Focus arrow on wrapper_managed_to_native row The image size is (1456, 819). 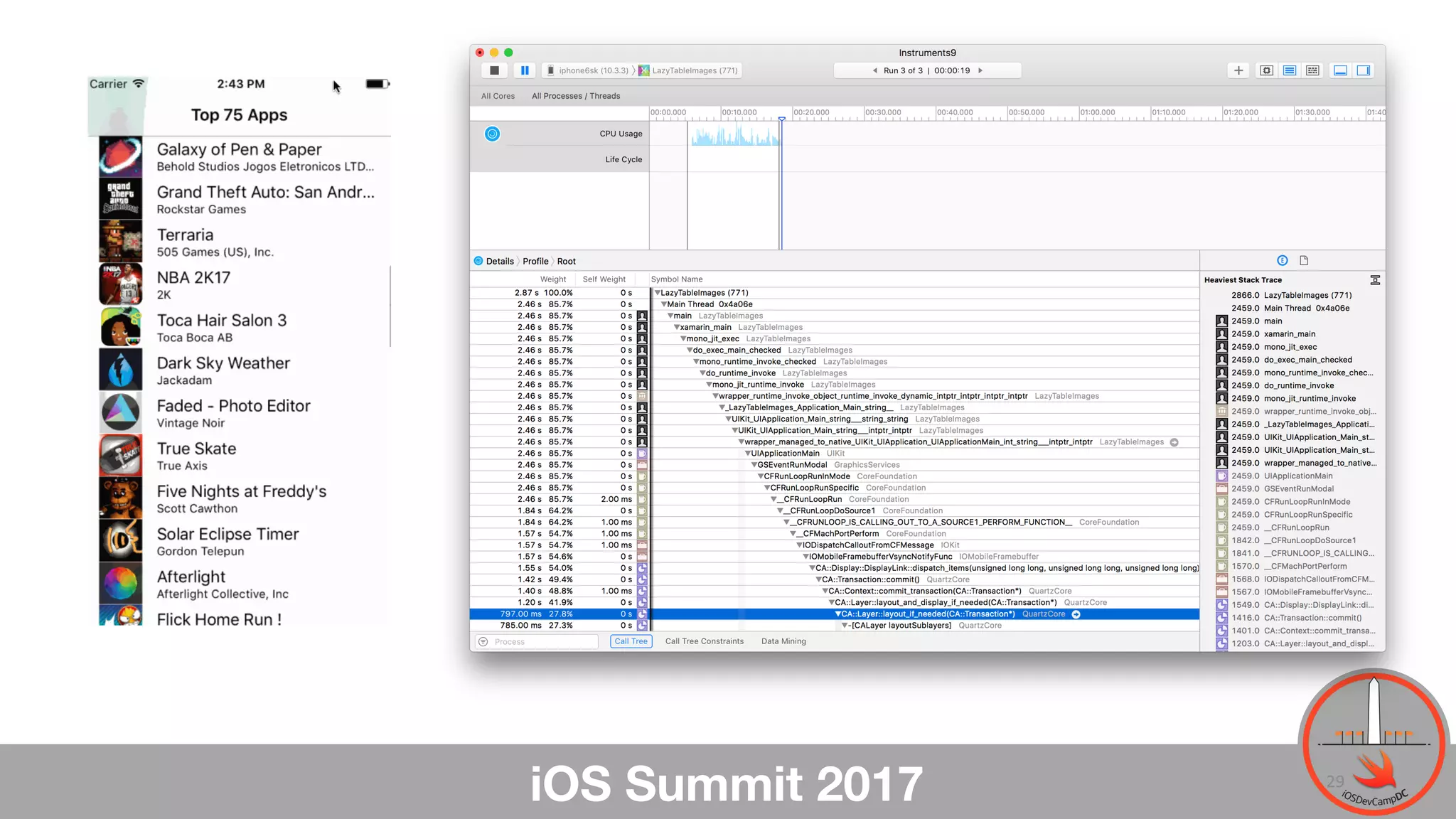(1174, 442)
